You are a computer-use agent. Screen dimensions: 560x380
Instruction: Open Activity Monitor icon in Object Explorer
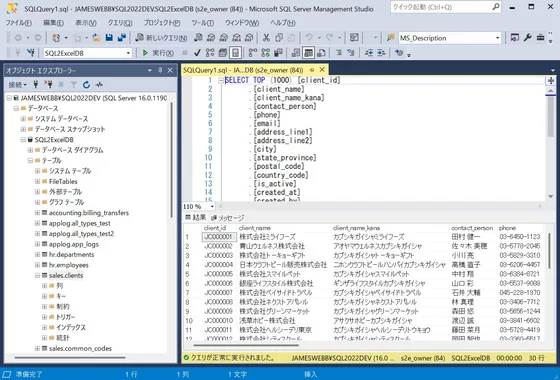coord(99,85)
